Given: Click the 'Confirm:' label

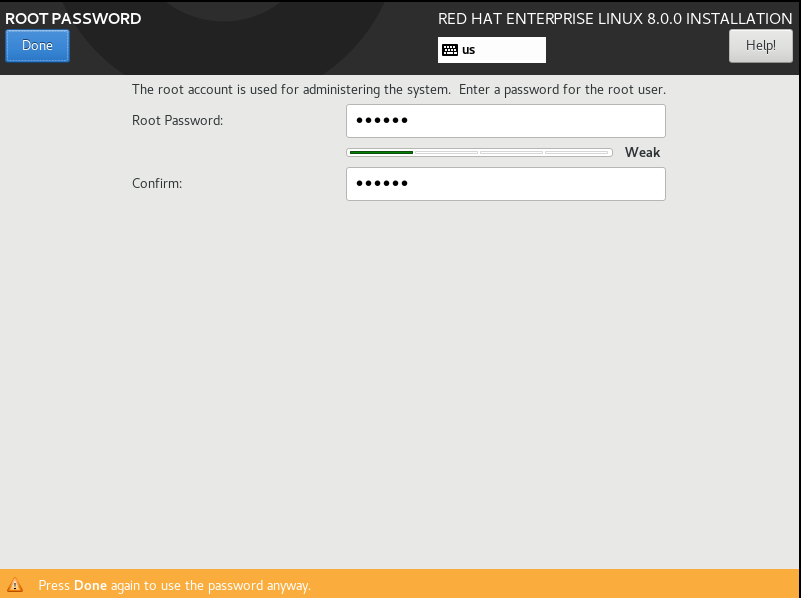Looking at the screenshot, I should pos(157,183).
